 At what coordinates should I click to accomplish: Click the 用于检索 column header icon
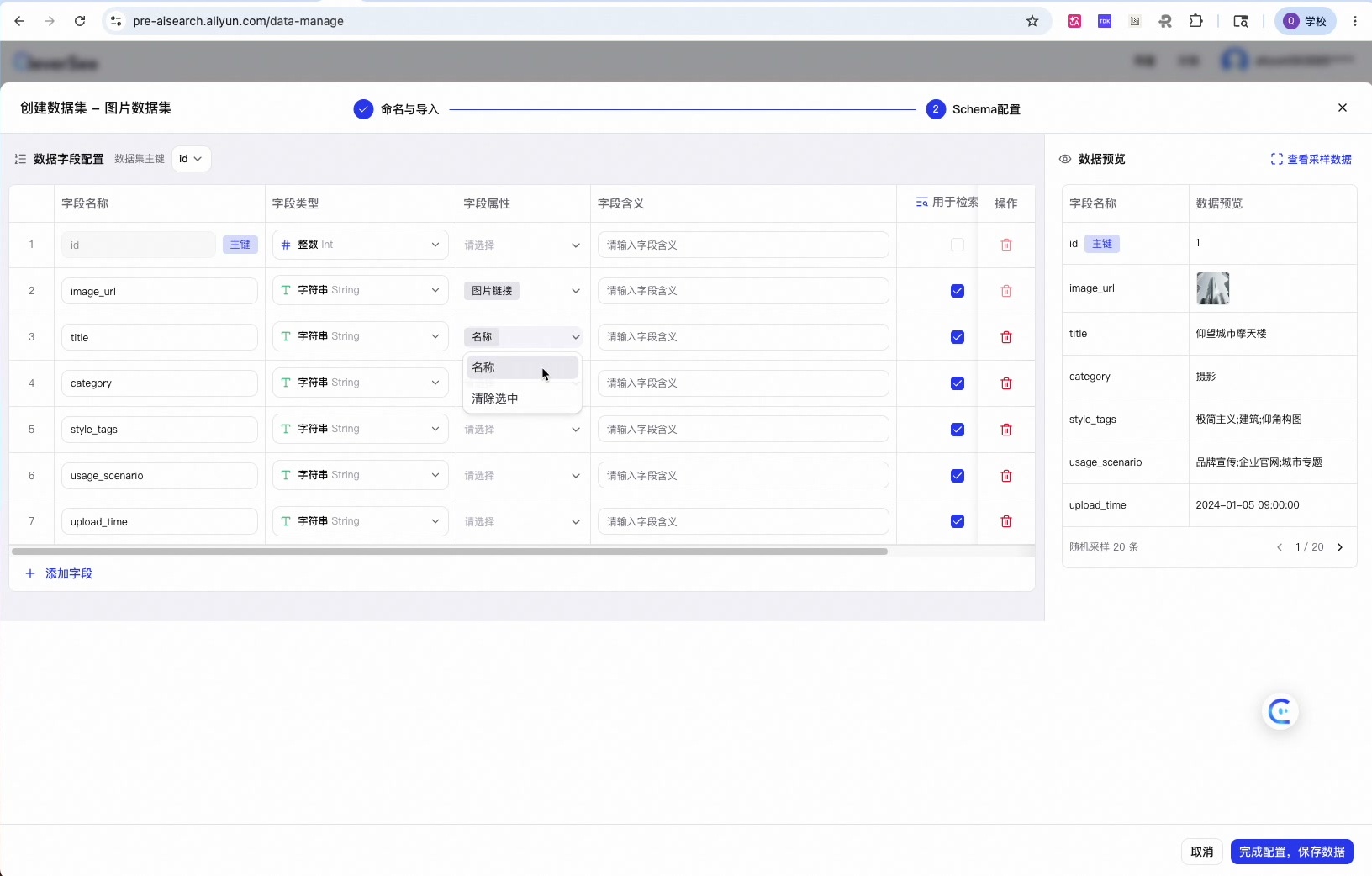point(922,202)
